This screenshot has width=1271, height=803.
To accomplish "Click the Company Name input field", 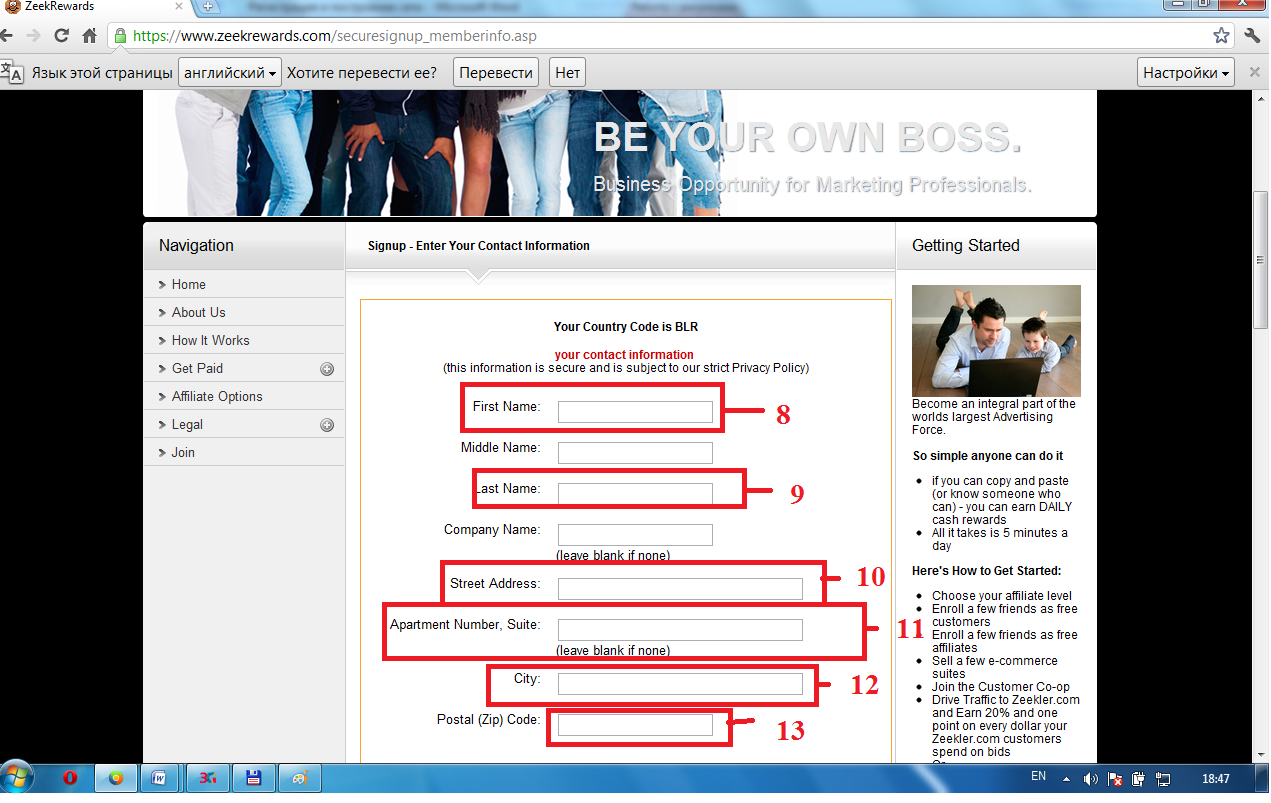I will click(635, 535).
